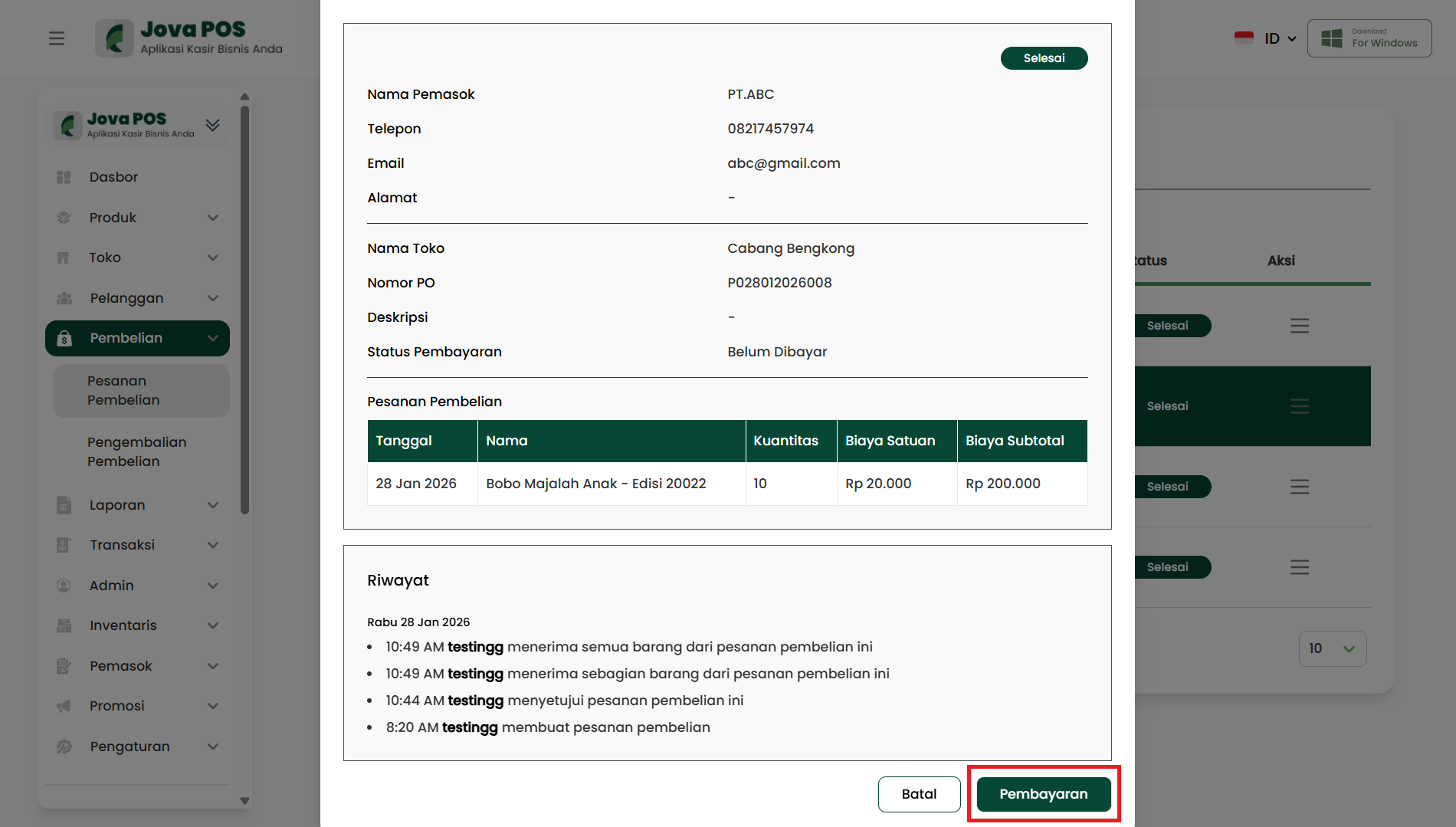Click the hamburger menu icon

[57, 38]
